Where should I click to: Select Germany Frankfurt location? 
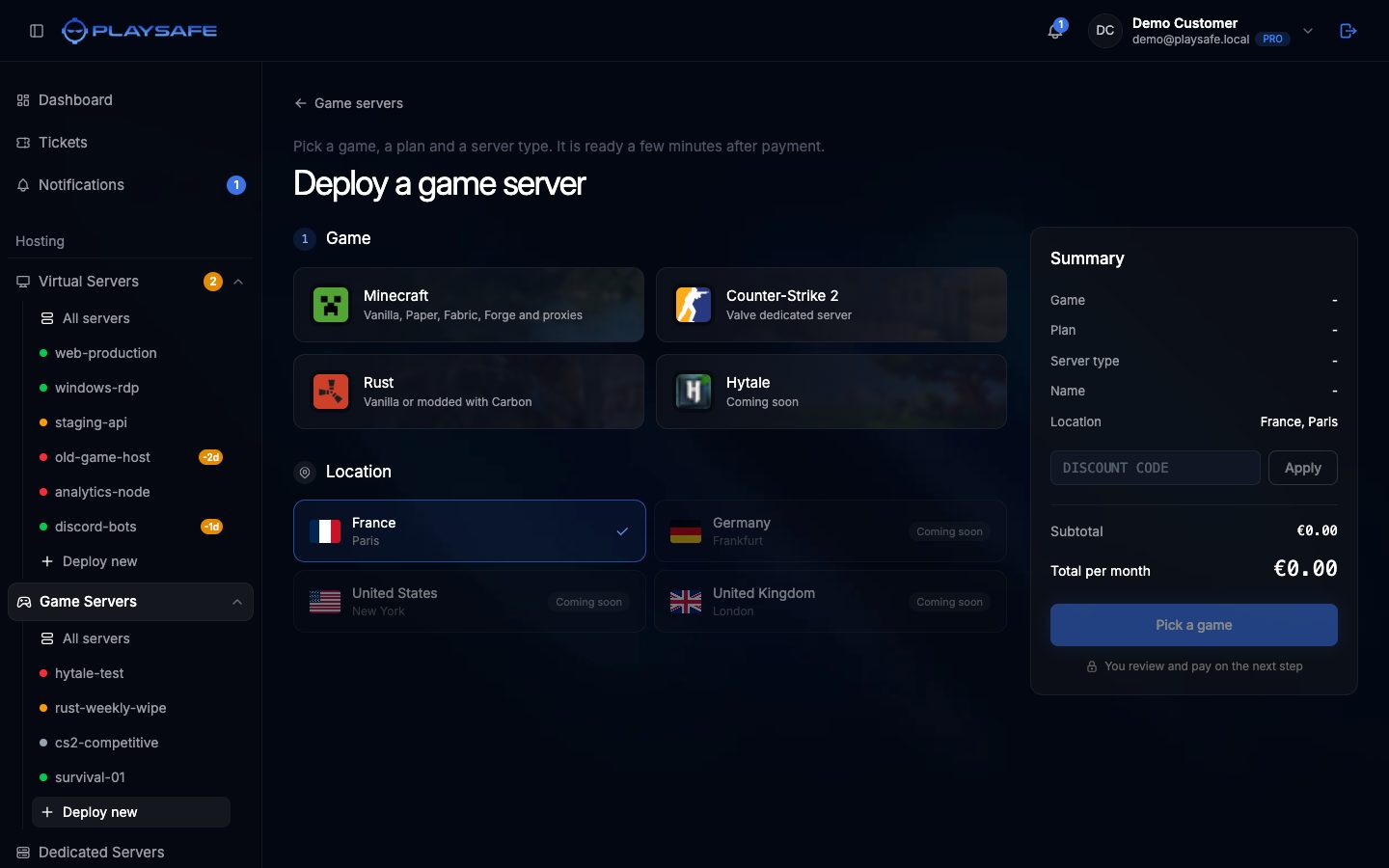831,530
